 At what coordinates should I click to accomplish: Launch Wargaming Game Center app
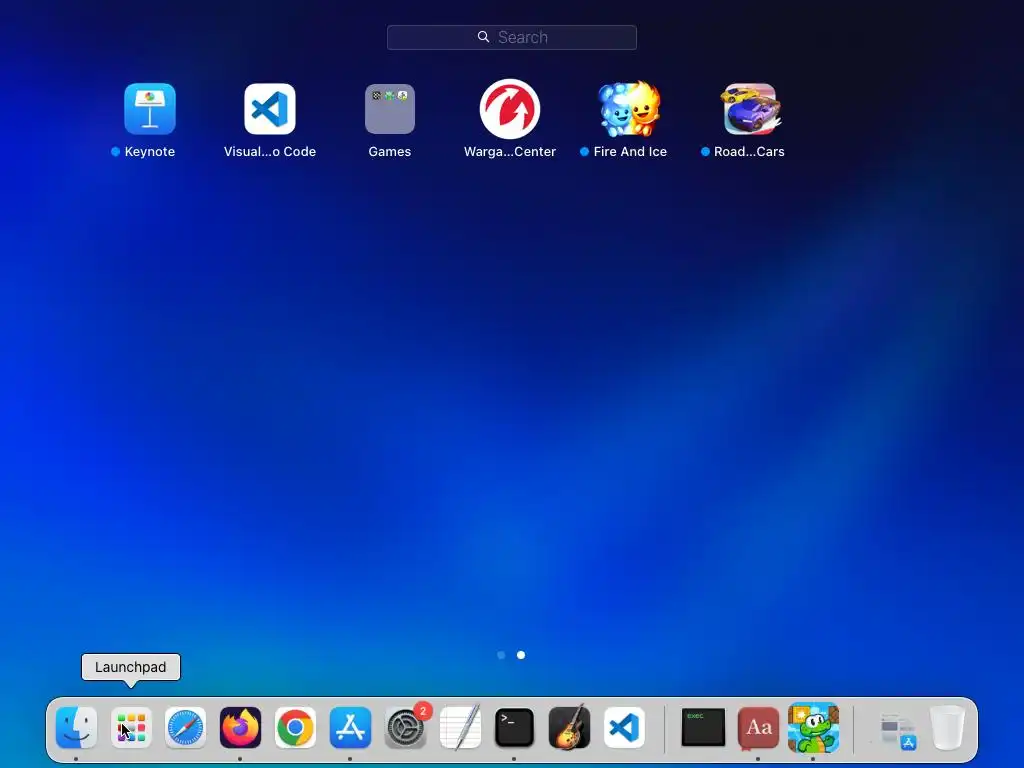(x=510, y=108)
